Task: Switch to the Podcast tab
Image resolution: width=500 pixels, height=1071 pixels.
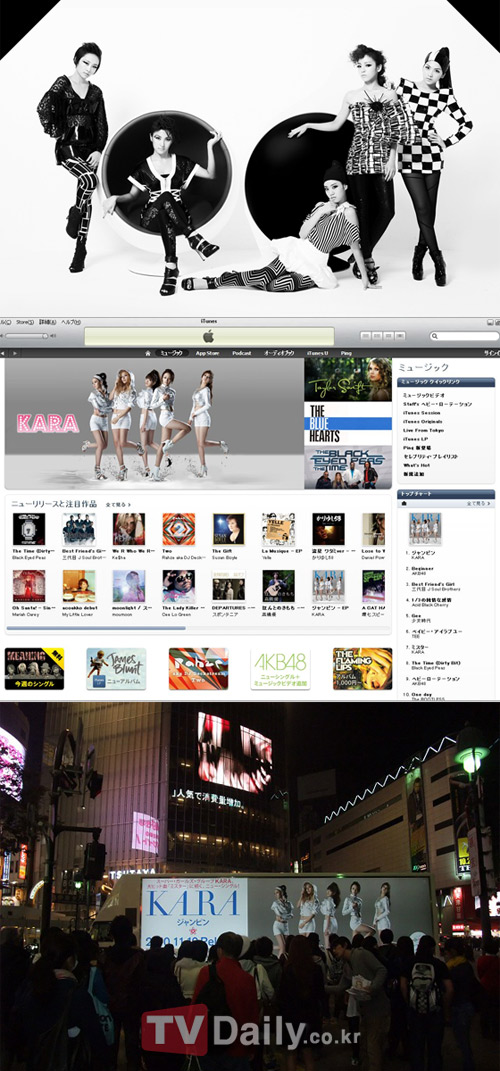Action: point(241,353)
